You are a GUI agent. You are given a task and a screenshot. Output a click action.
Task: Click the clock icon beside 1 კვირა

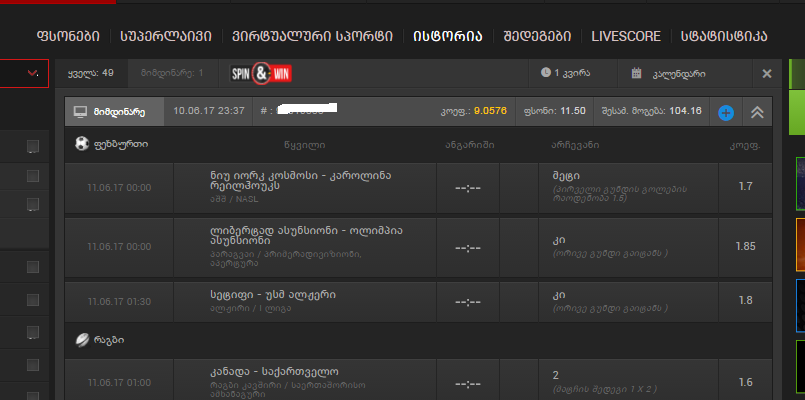(545, 73)
